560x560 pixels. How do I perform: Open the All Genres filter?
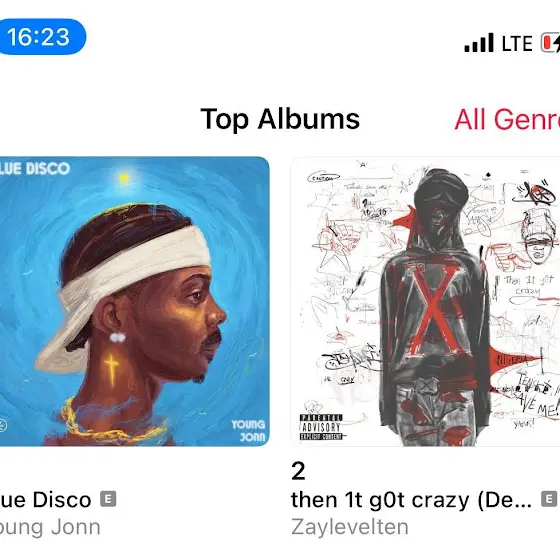[507, 119]
